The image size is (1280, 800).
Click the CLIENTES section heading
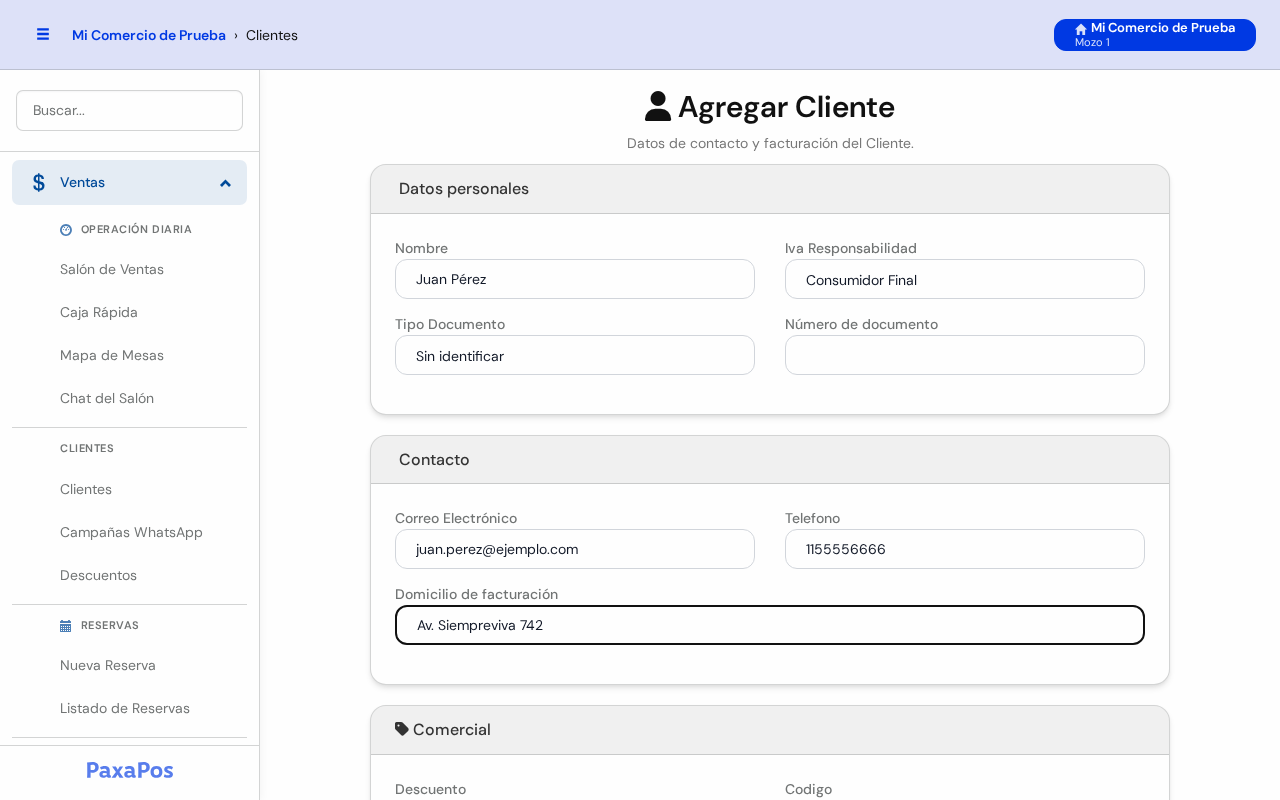tap(87, 449)
